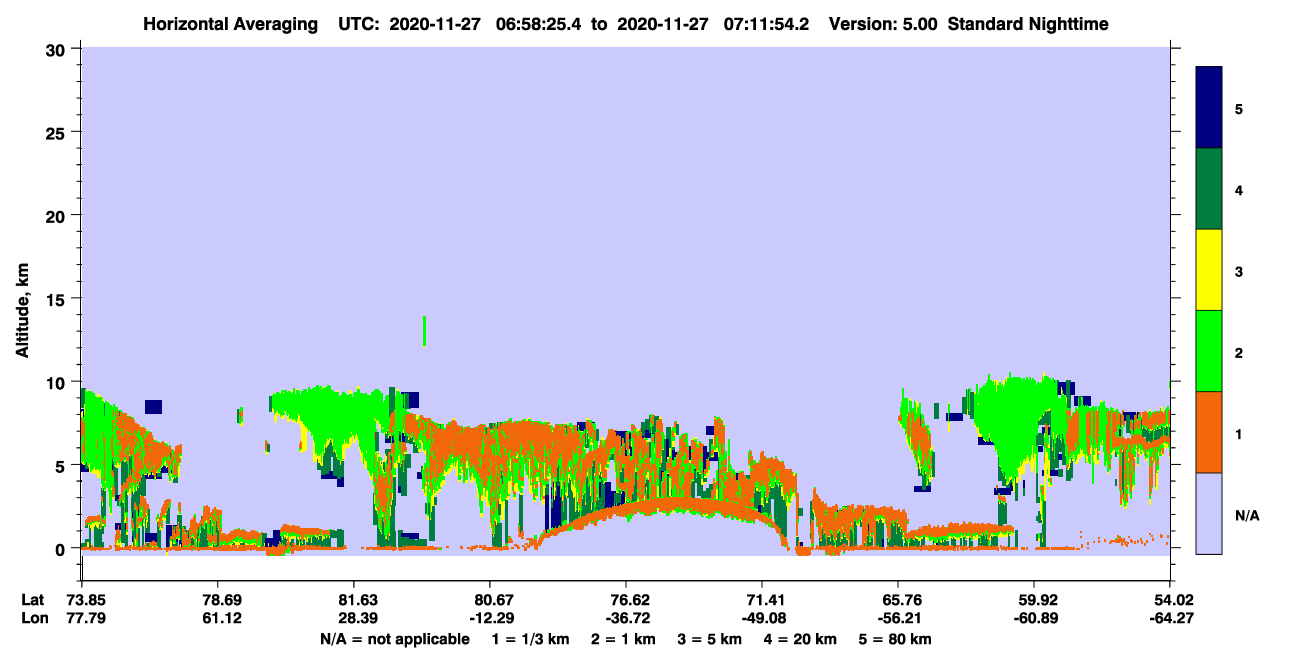This screenshot has height=667, width=1300.
Task: Click the lavender N/A color bar segment
Action: pos(1209,513)
